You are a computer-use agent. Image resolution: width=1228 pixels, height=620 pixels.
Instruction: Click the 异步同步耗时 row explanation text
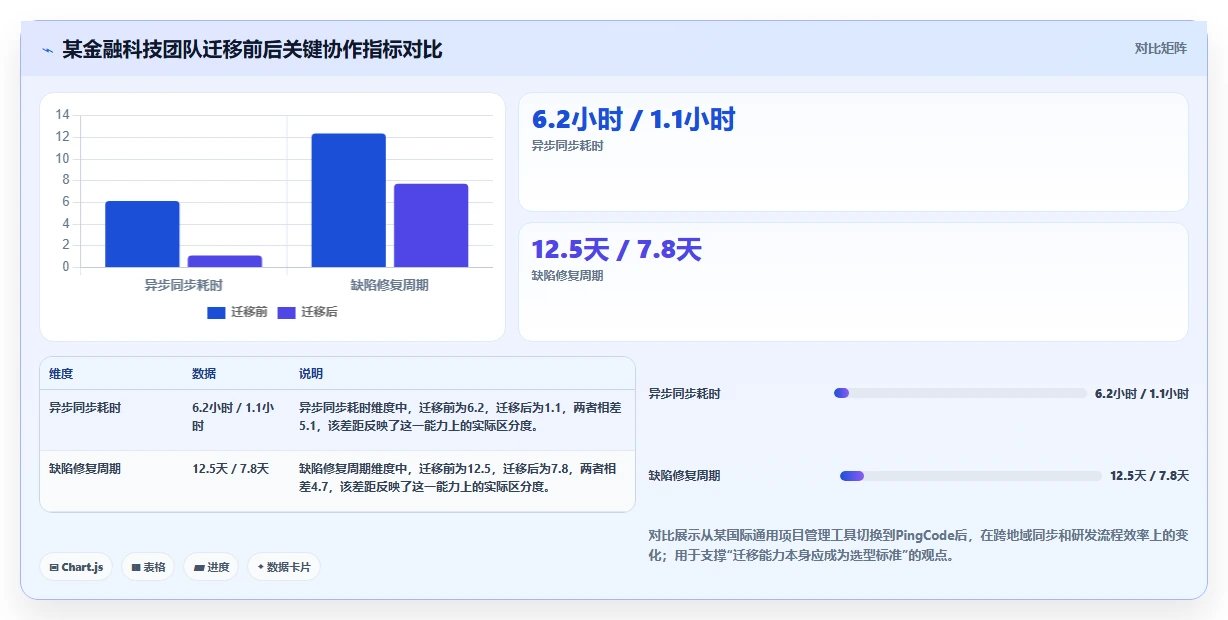coord(460,417)
